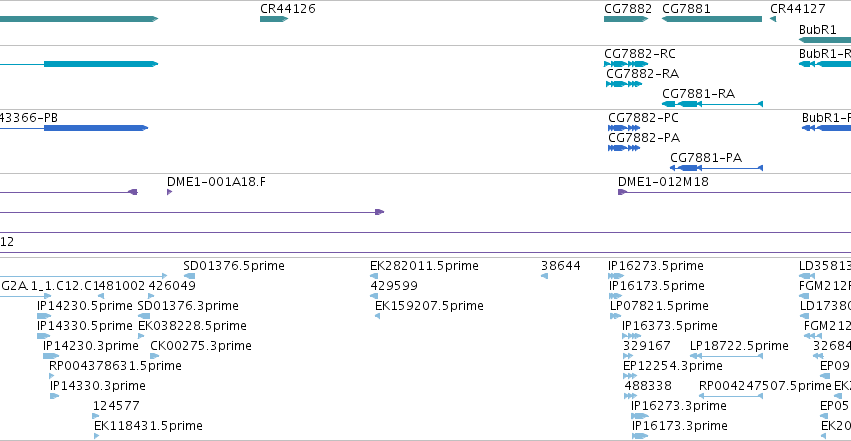
Task: Click the long clone arrow ending mid-track
Action: 192,212
